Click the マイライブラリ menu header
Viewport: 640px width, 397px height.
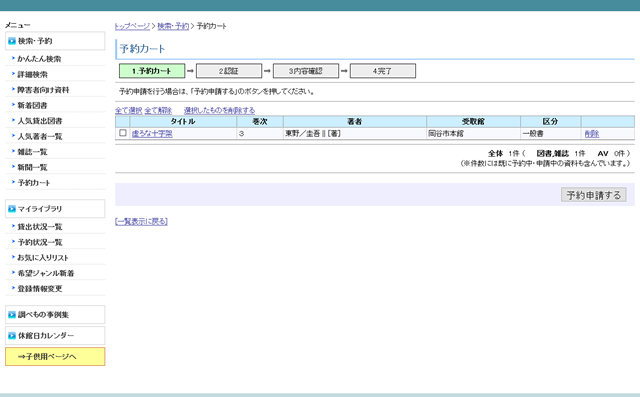point(55,208)
